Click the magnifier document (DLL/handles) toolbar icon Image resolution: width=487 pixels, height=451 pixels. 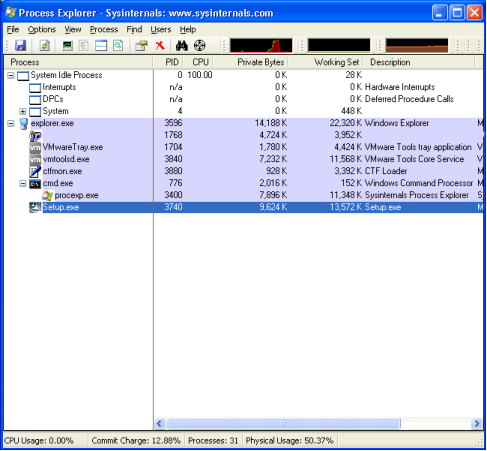click(x=118, y=45)
